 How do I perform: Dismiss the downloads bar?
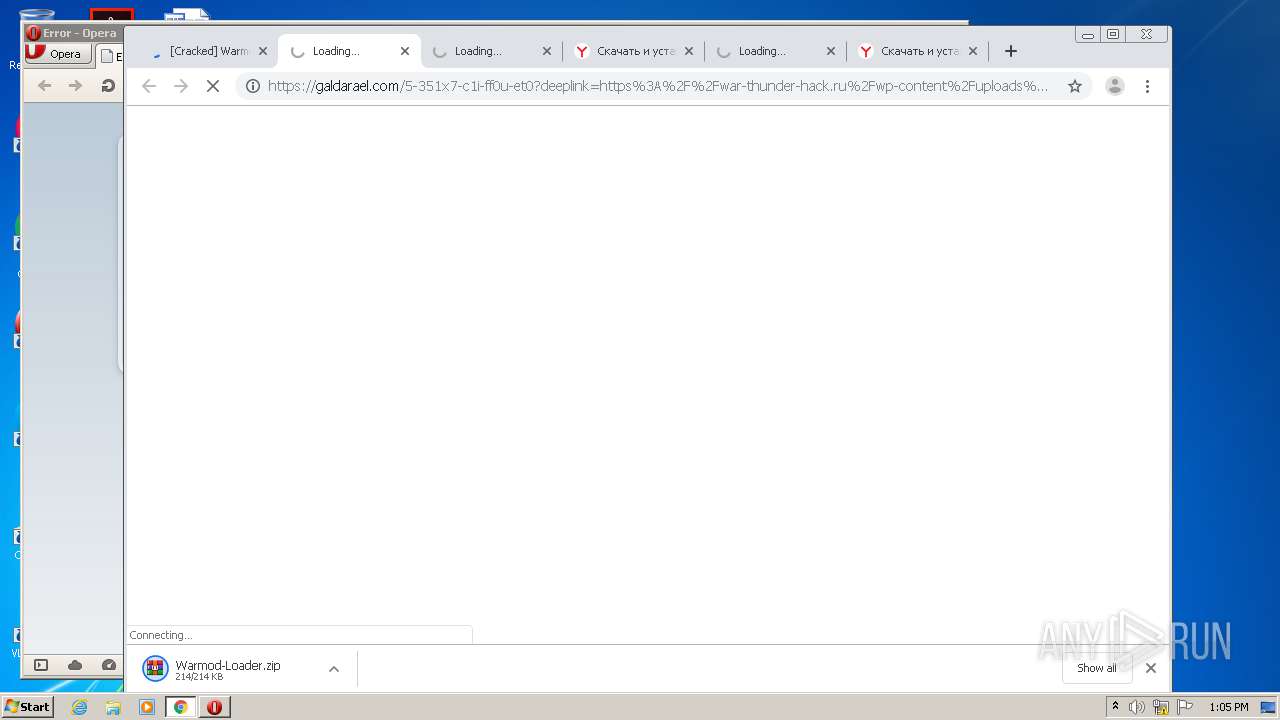click(x=1151, y=668)
